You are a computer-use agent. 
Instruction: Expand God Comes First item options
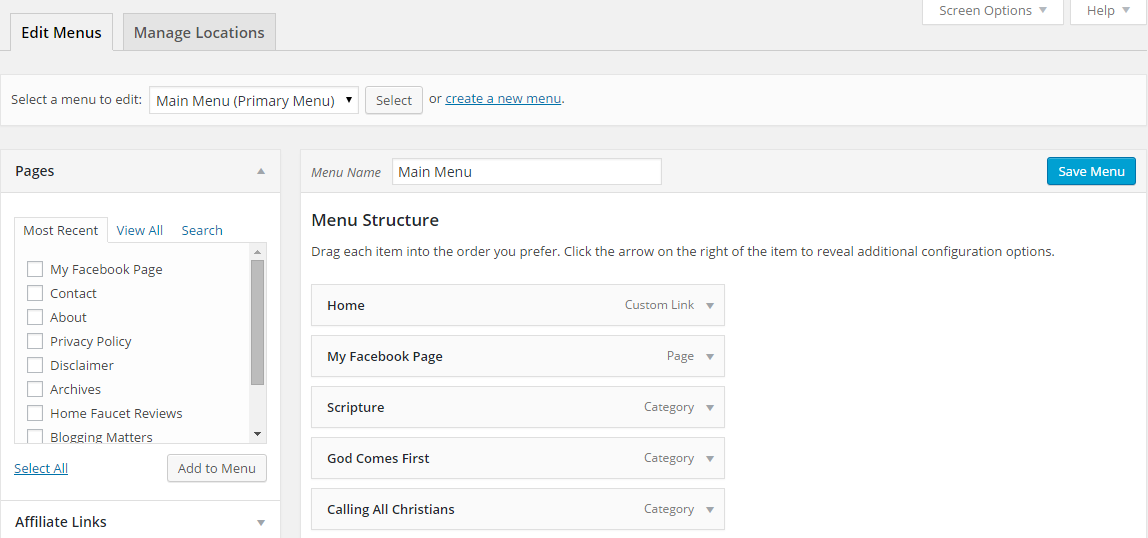pos(710,459)
